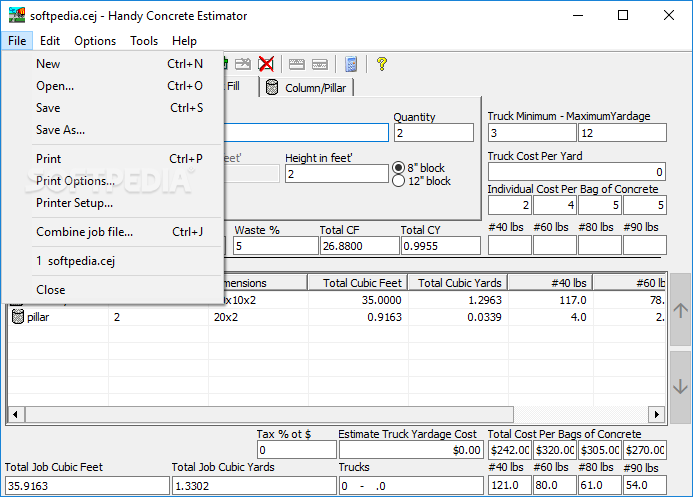This screenshot has width=693, height=497.
Task: Select the 12" block radio button
Action: 398,181
